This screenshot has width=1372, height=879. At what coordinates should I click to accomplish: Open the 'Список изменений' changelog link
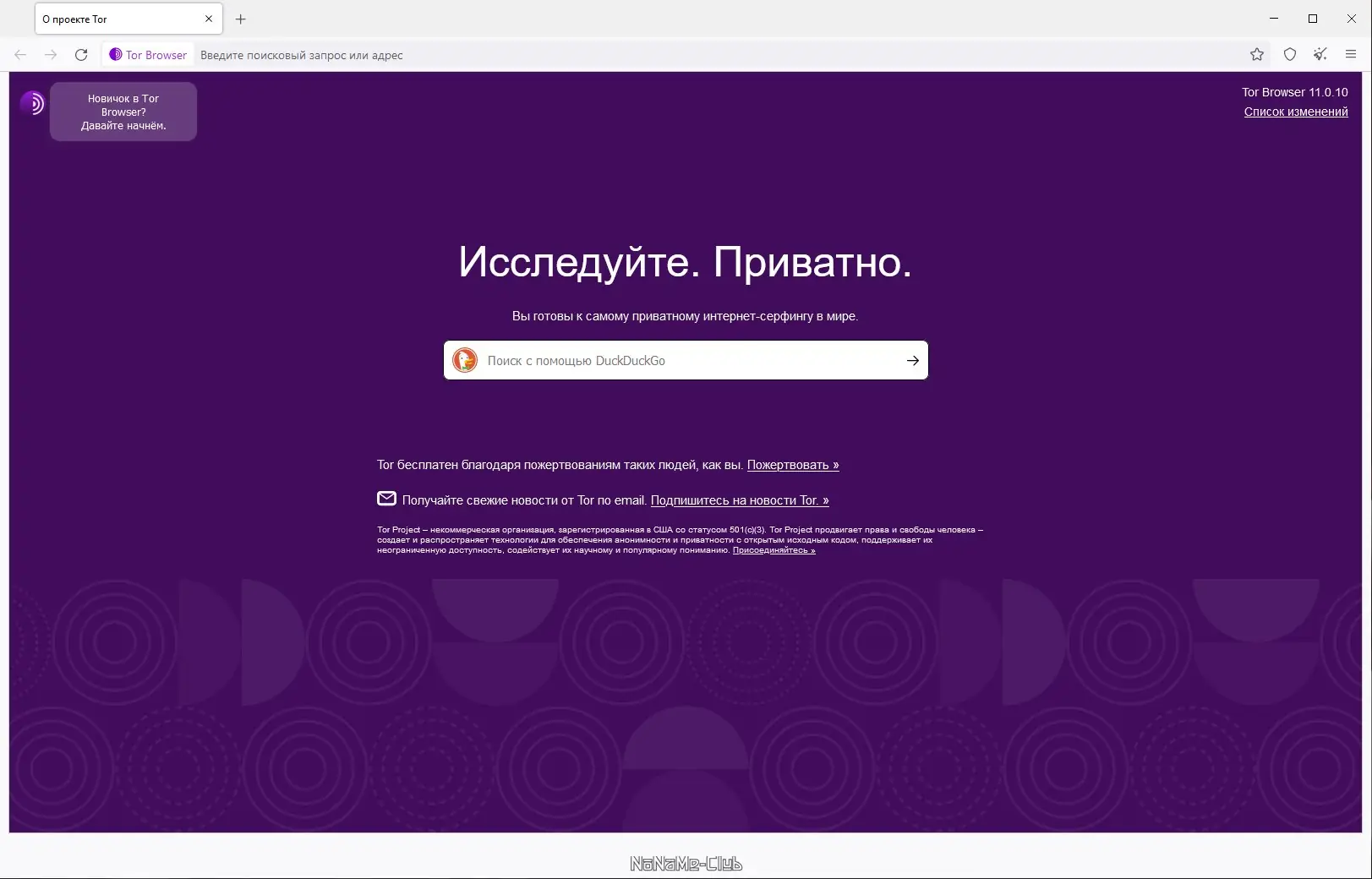click(1296, 112)
